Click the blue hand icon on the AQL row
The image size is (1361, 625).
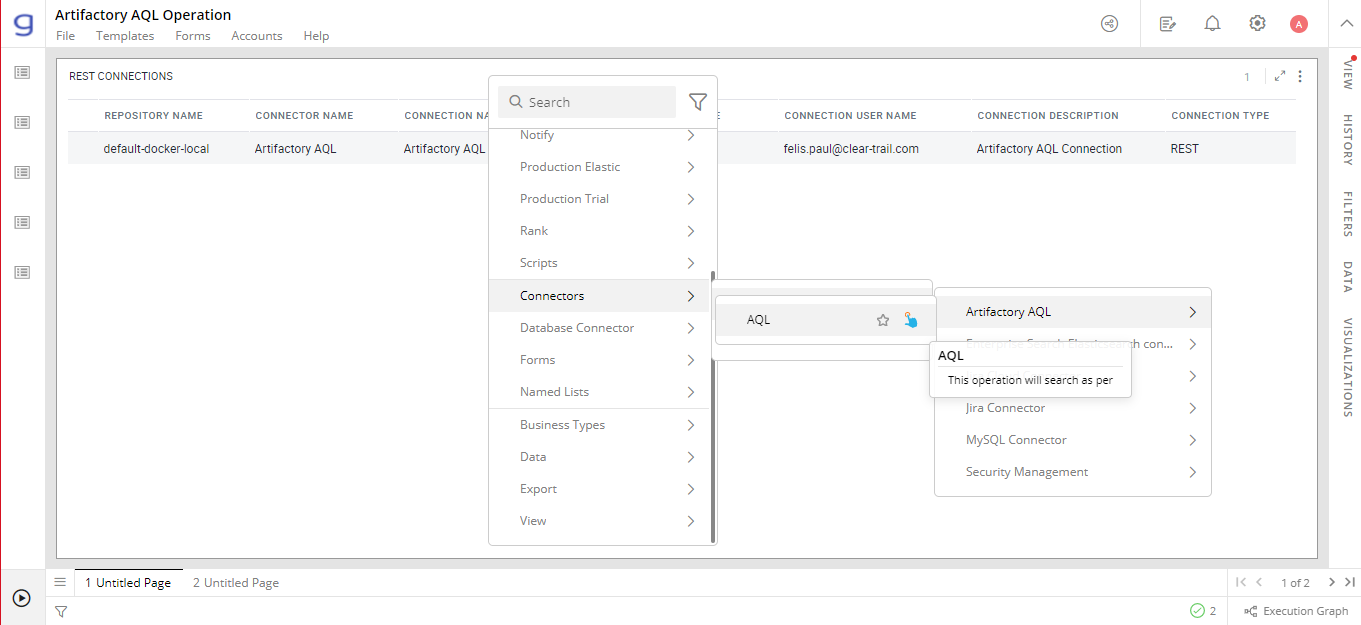[x=910, y=320]
